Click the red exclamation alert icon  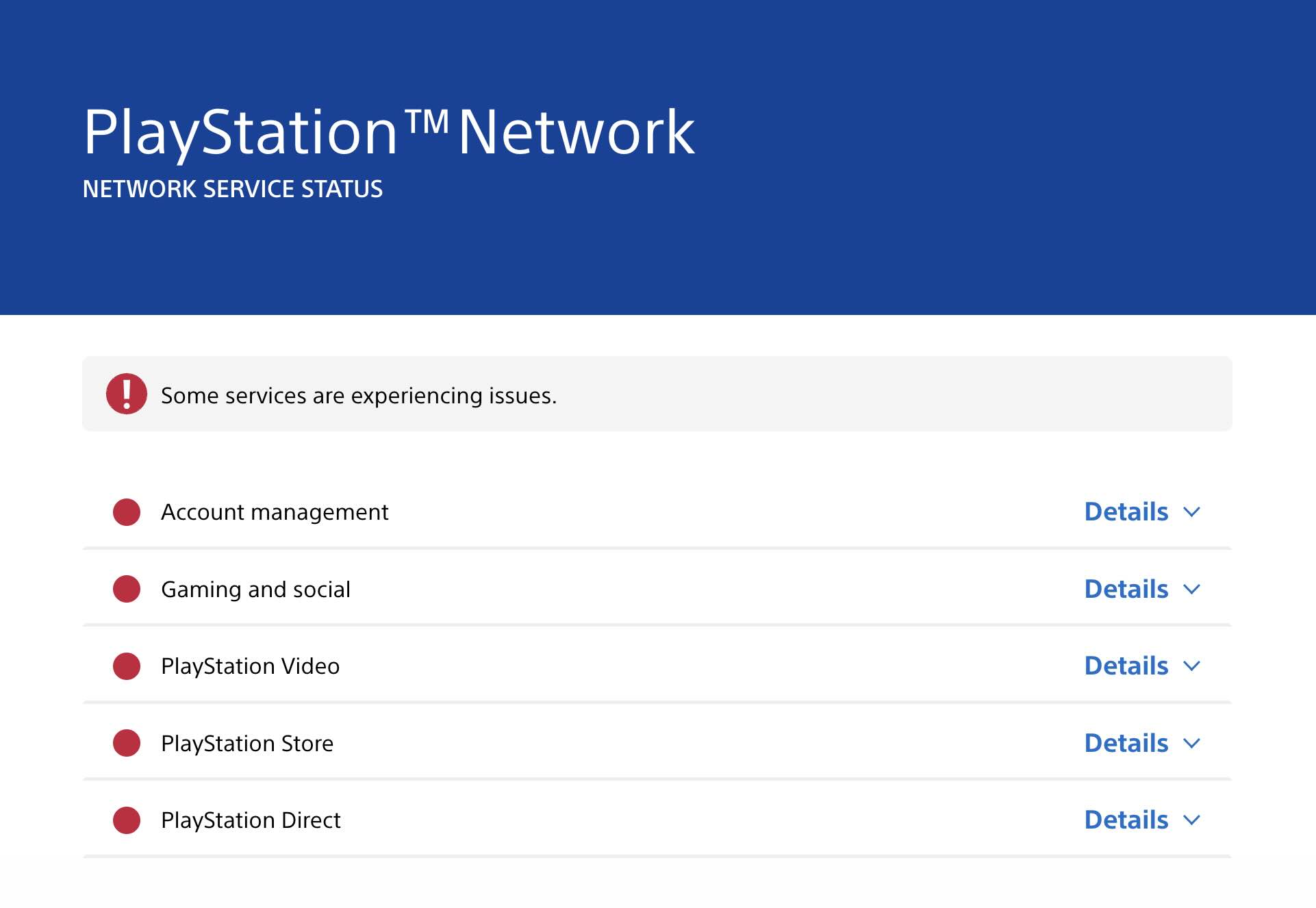[127, 394]
